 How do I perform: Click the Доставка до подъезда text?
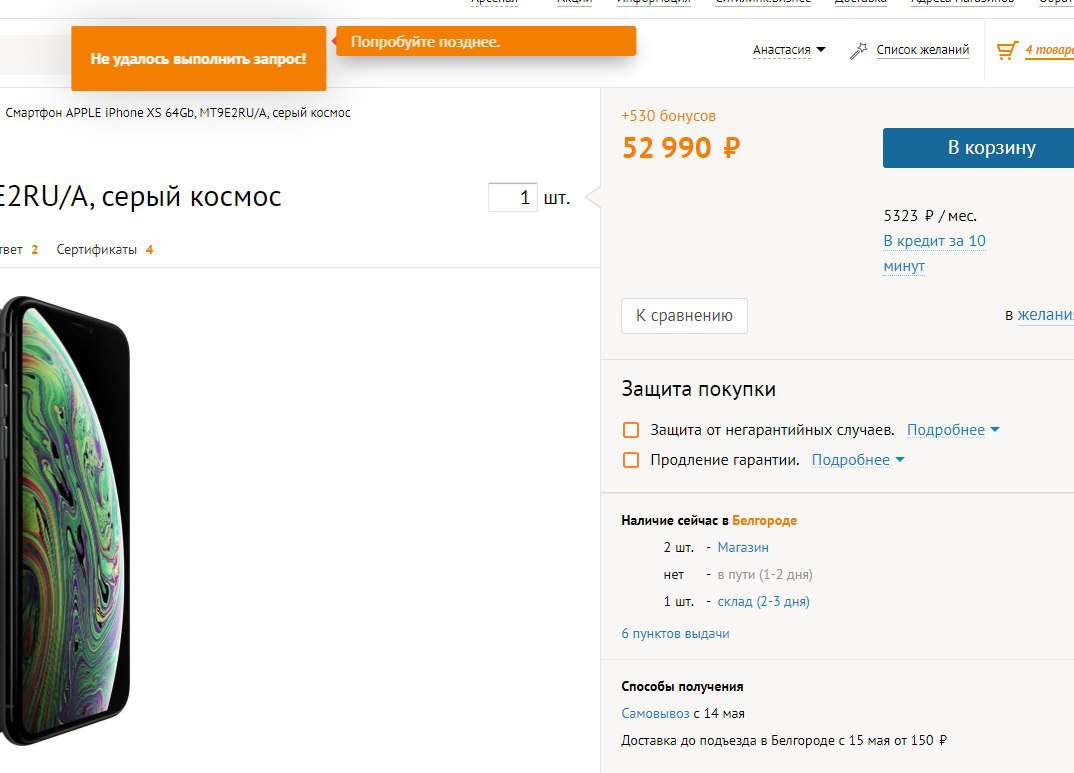click(x=784, y=740)
